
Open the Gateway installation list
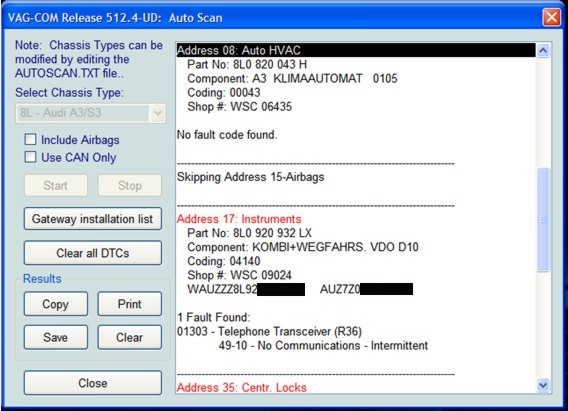coord(93,219)
